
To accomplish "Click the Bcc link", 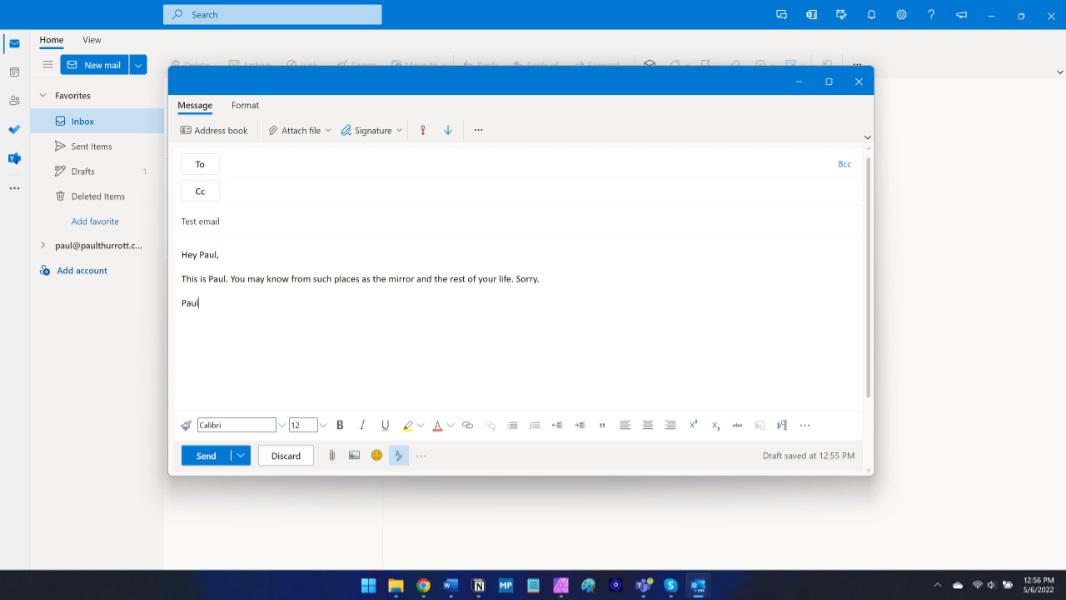I will (844, 164).
